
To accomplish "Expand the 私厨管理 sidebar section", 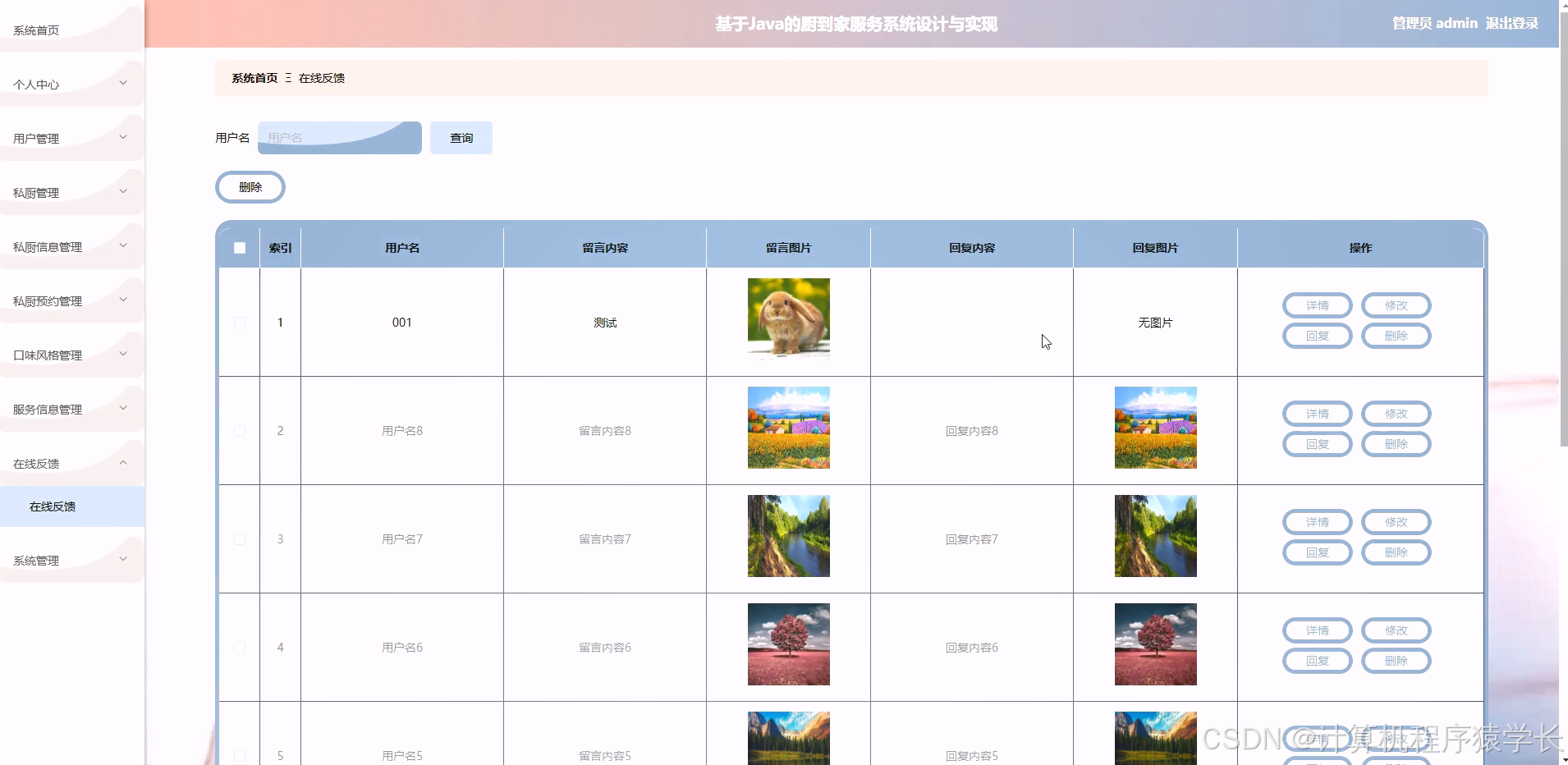I will [71, 192].
